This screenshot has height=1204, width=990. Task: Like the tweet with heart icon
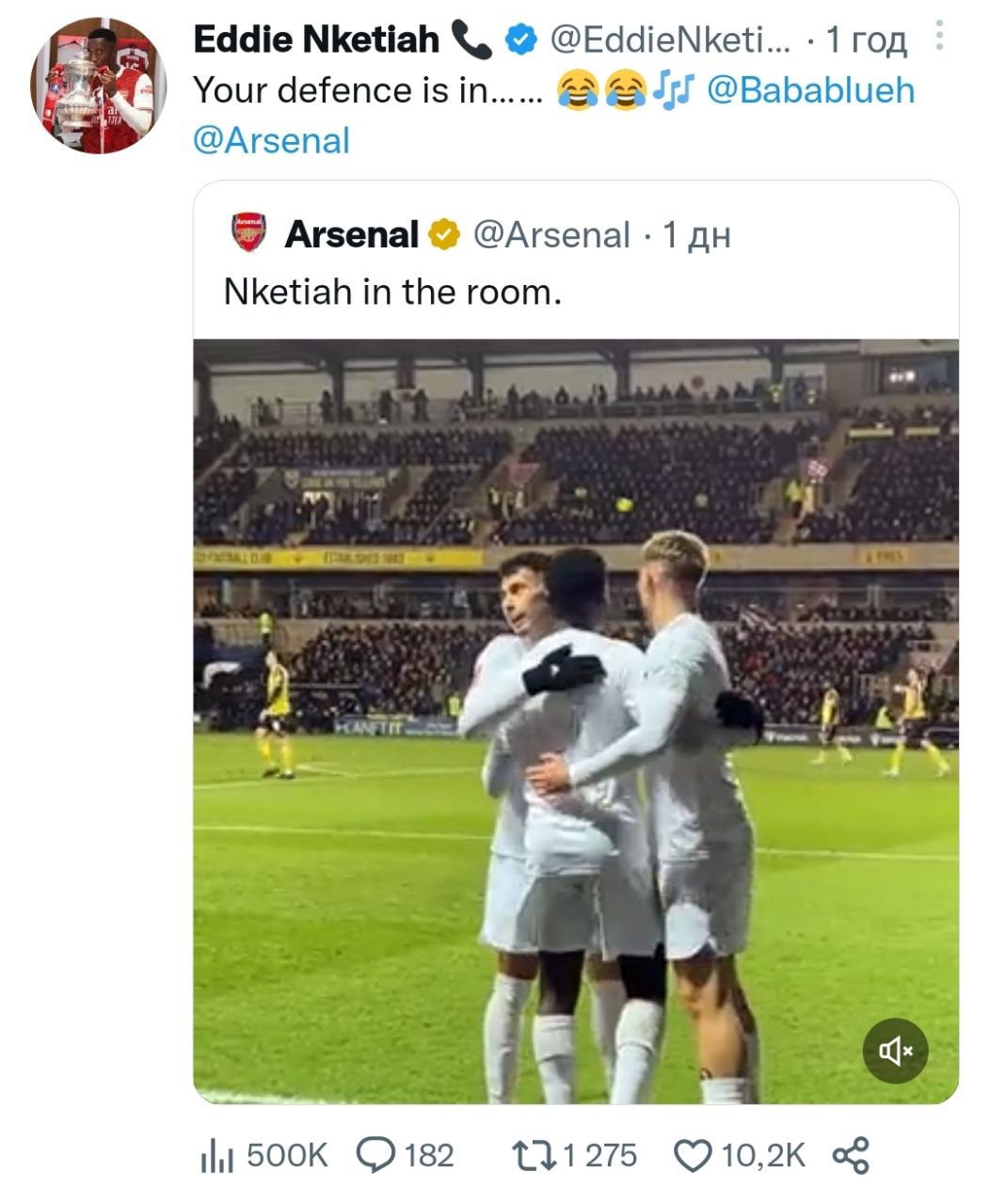click(694, 1156)
